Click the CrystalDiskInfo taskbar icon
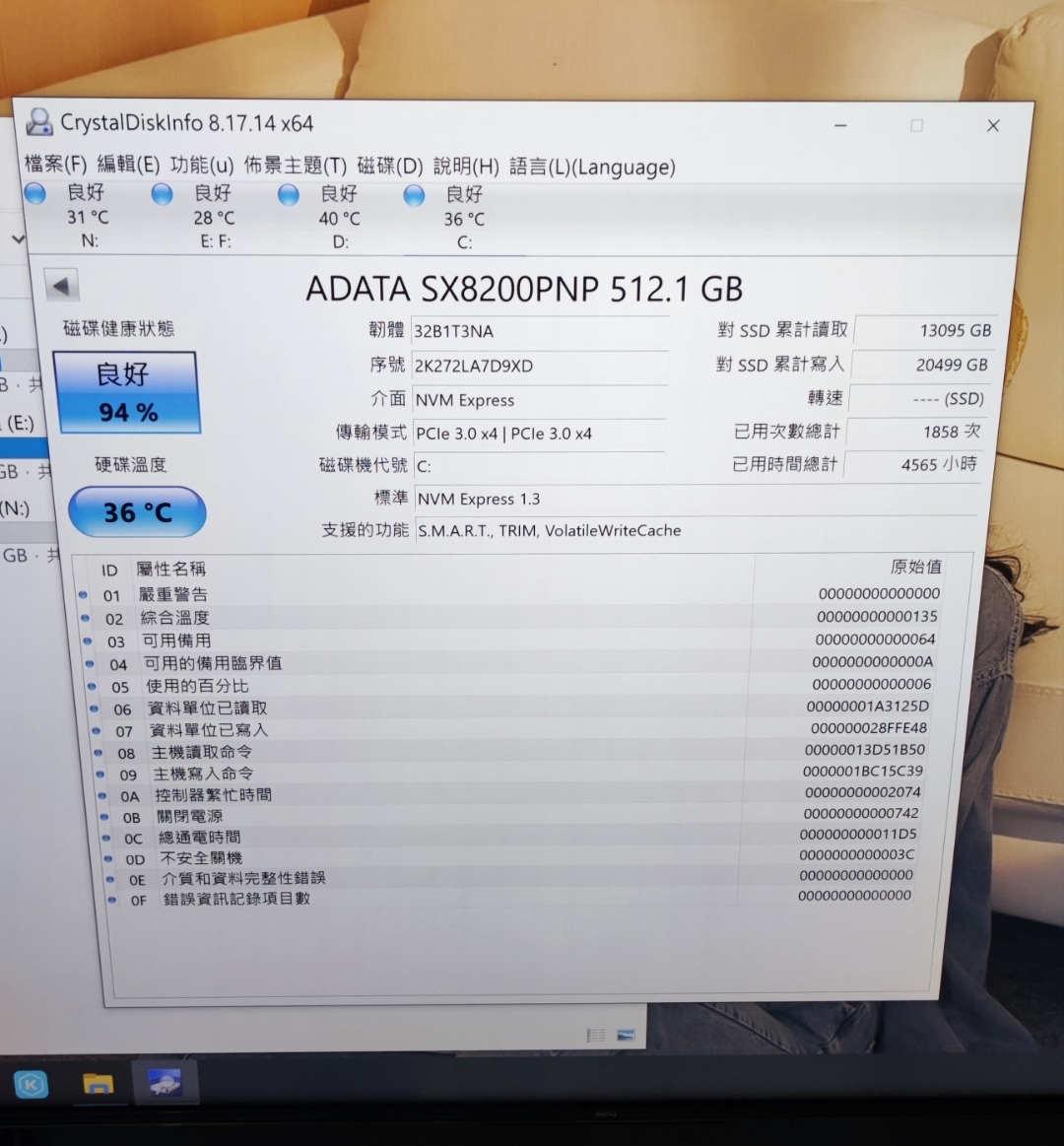 [x=164, y=1082]
